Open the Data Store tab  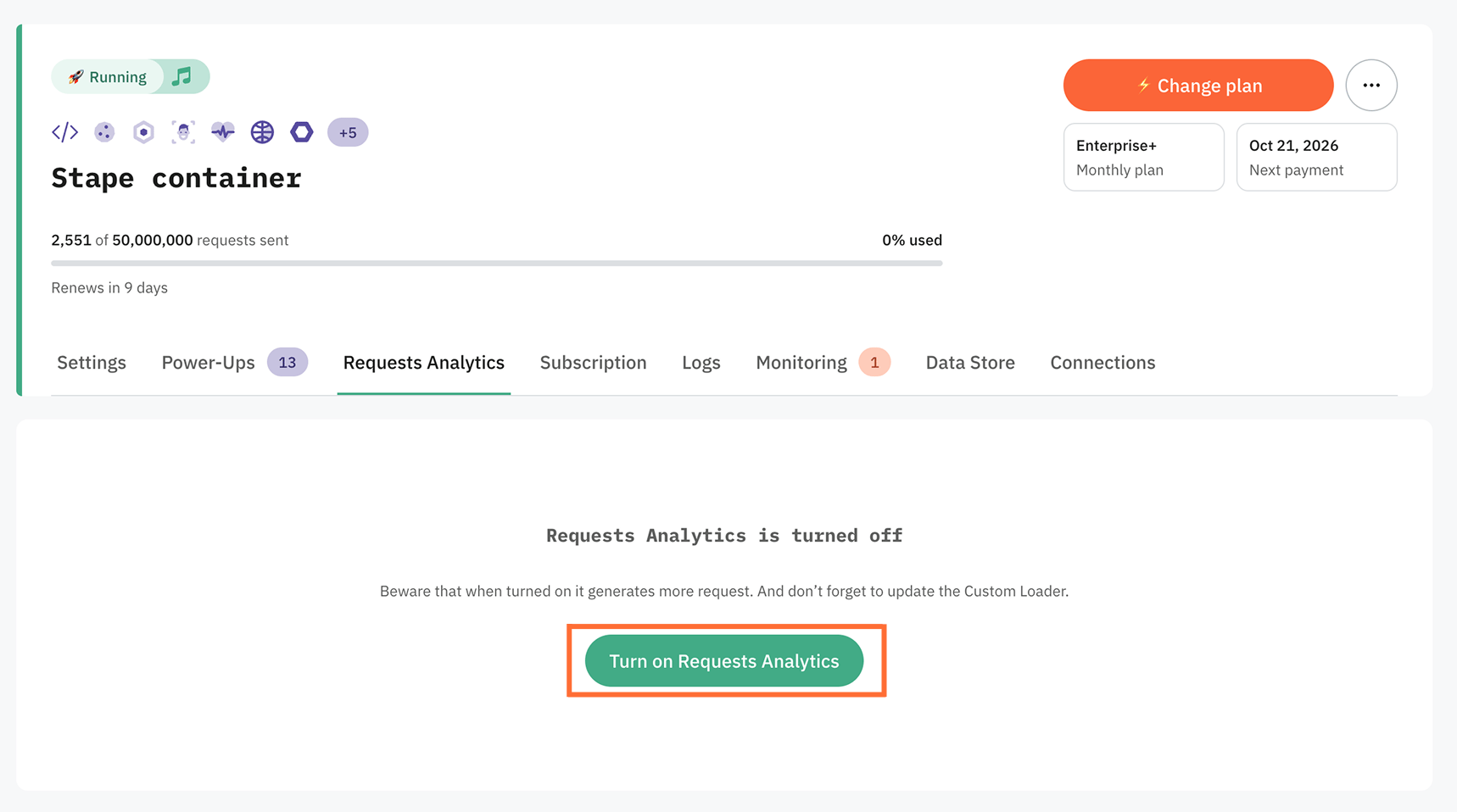coord(970,363)
